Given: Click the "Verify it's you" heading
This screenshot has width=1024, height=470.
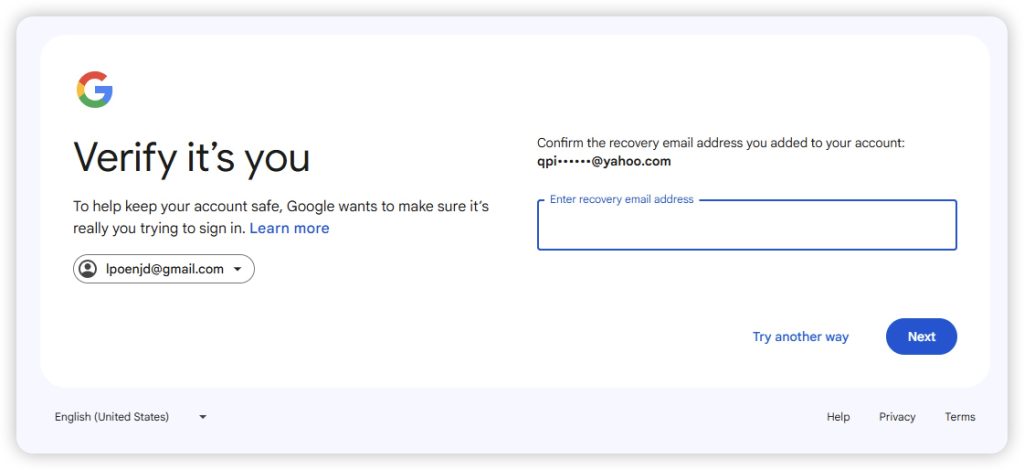Looking at the screenshot, I should pyautogui.click(x=192, y=158).
